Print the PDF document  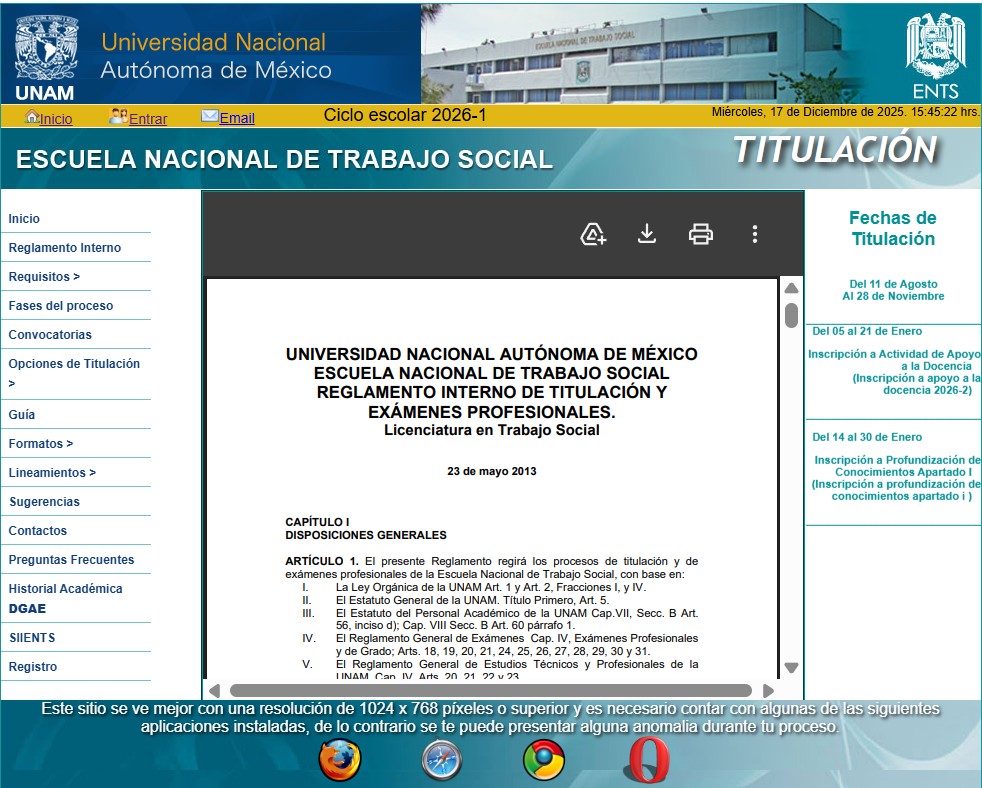pyautogui.click(x=701, y=234)
